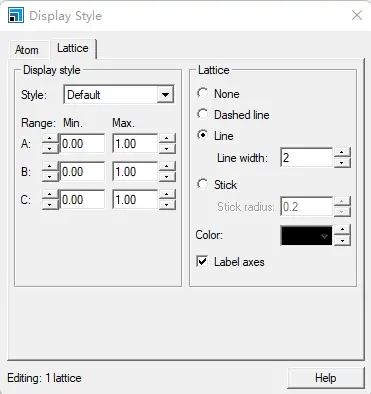Decrease the A range Min value
This screenshot has height=394, width=371.
(x=50, y=149)
